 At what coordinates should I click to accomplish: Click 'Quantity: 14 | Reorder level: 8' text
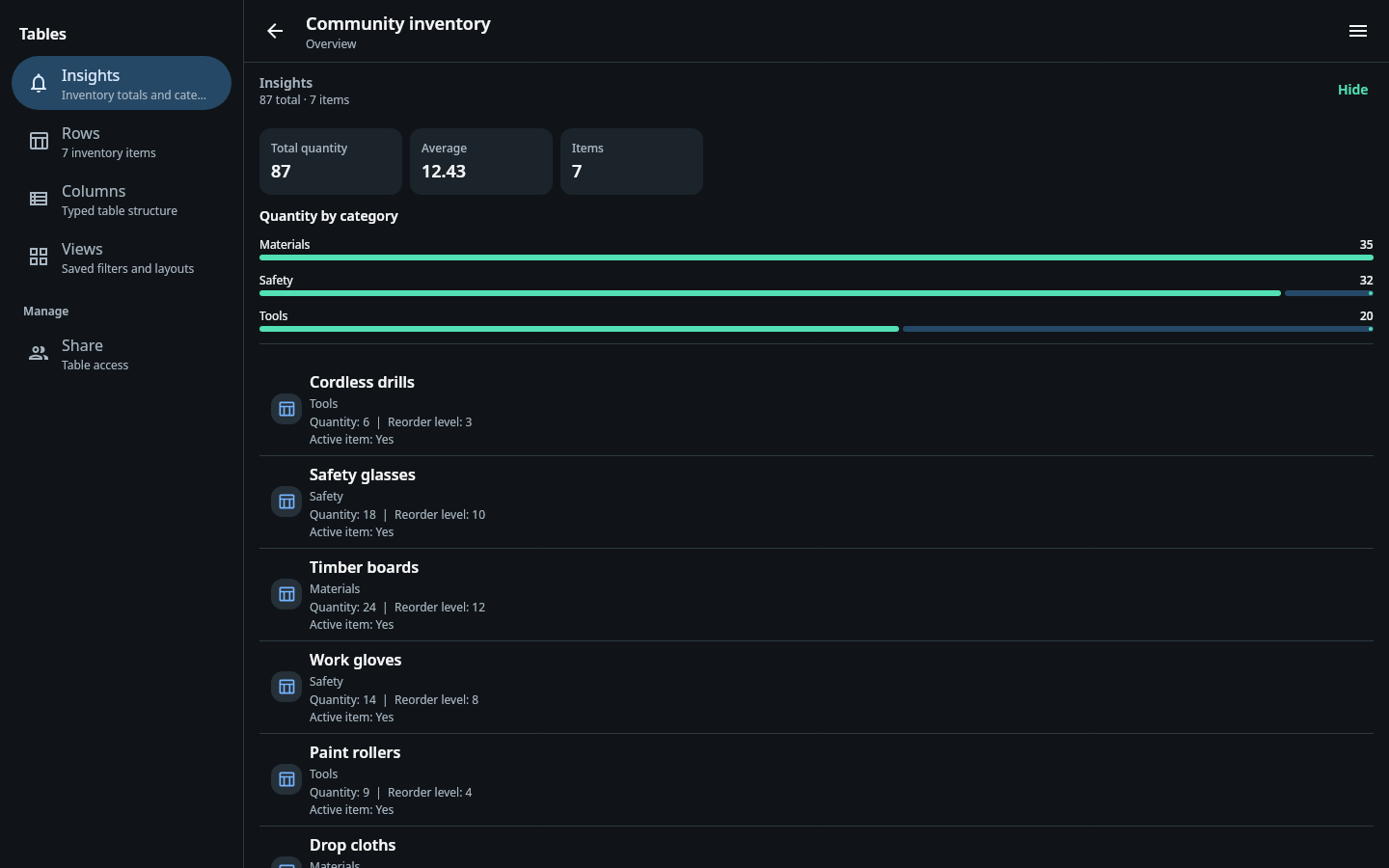(394, 700)
